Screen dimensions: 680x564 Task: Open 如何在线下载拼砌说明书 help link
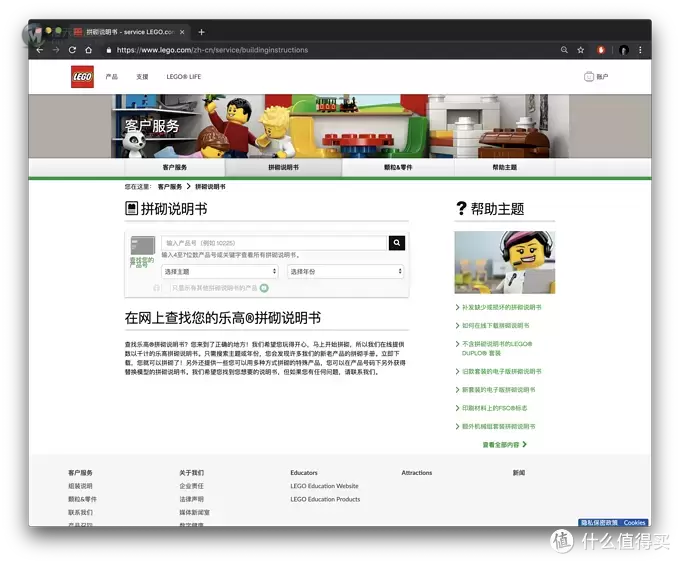tap(496, 326)
